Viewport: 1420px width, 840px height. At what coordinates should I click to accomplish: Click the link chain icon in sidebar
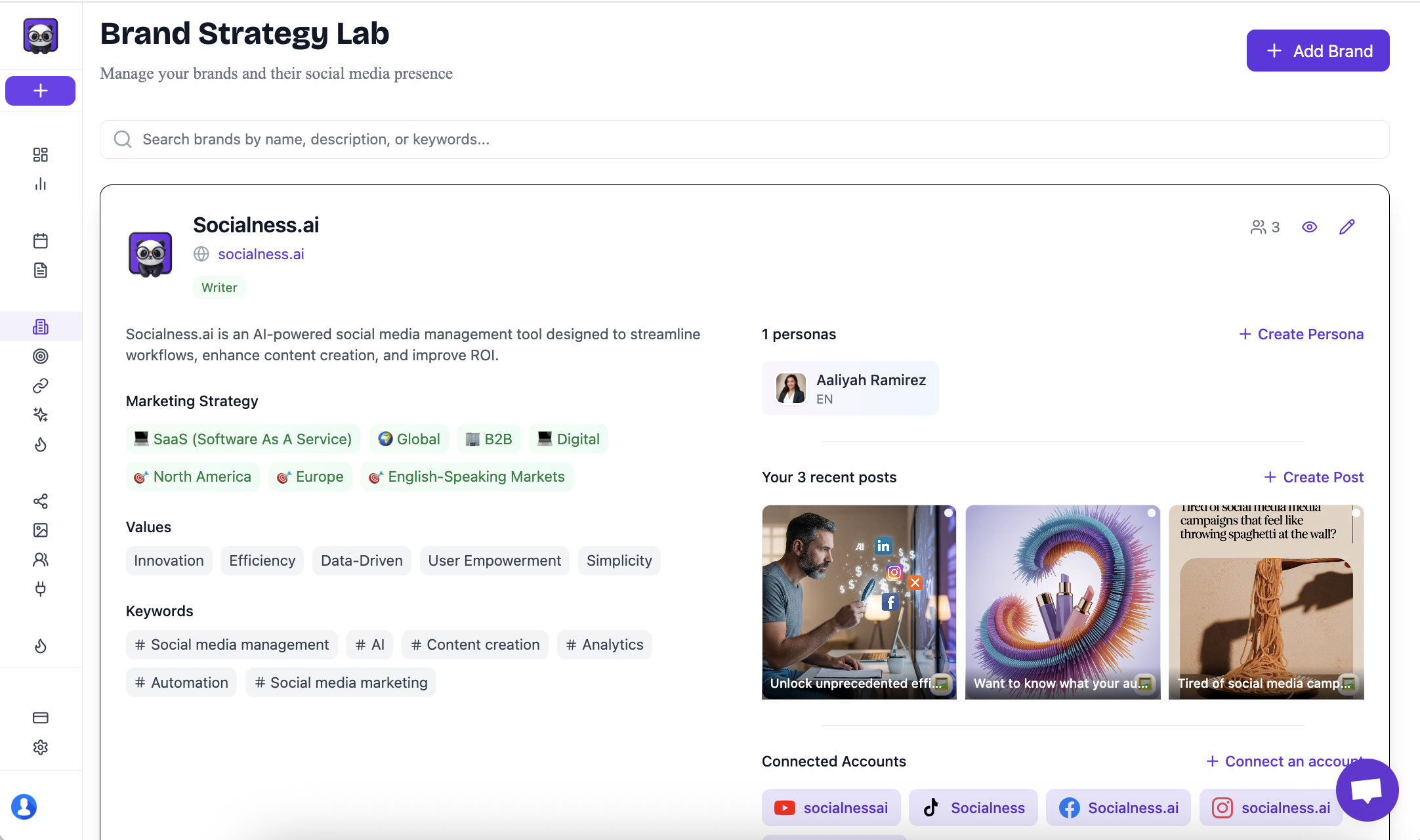40,386
